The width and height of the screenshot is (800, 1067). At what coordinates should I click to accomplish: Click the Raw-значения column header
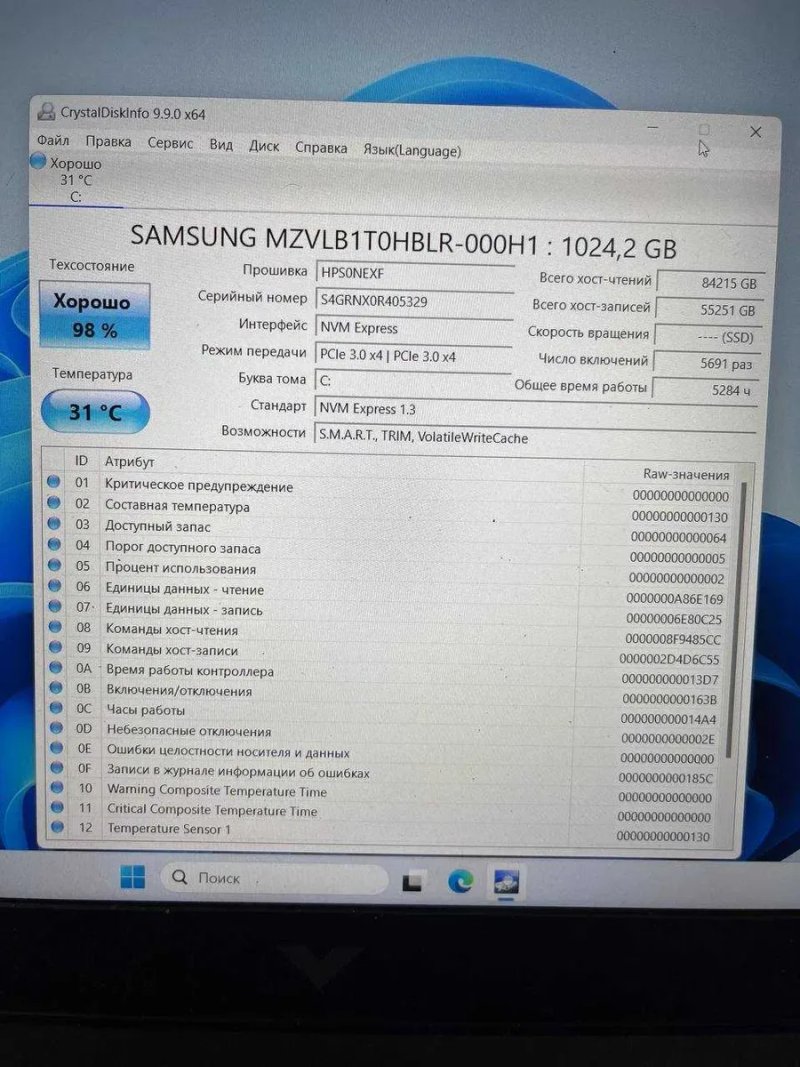[686, 474]
